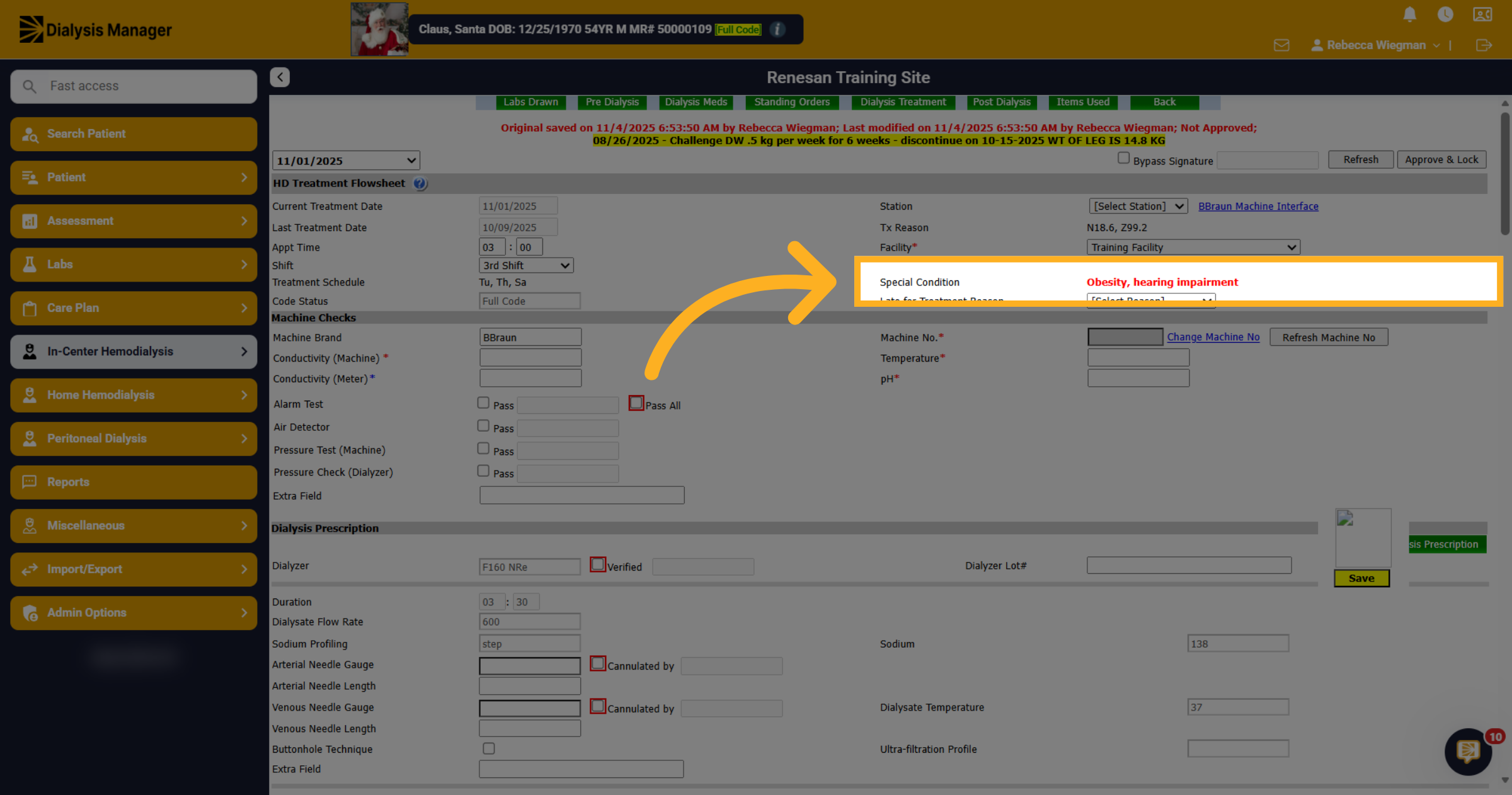Open the chat support bubble icon

point(1468,751)
